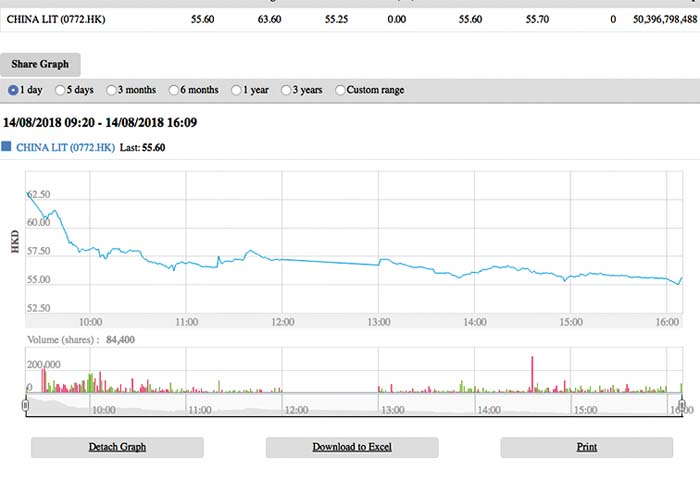This screenshot has width=700, height=481.
Task: Click 13:00 marker on range navigator
Action: tap(392, 410)
